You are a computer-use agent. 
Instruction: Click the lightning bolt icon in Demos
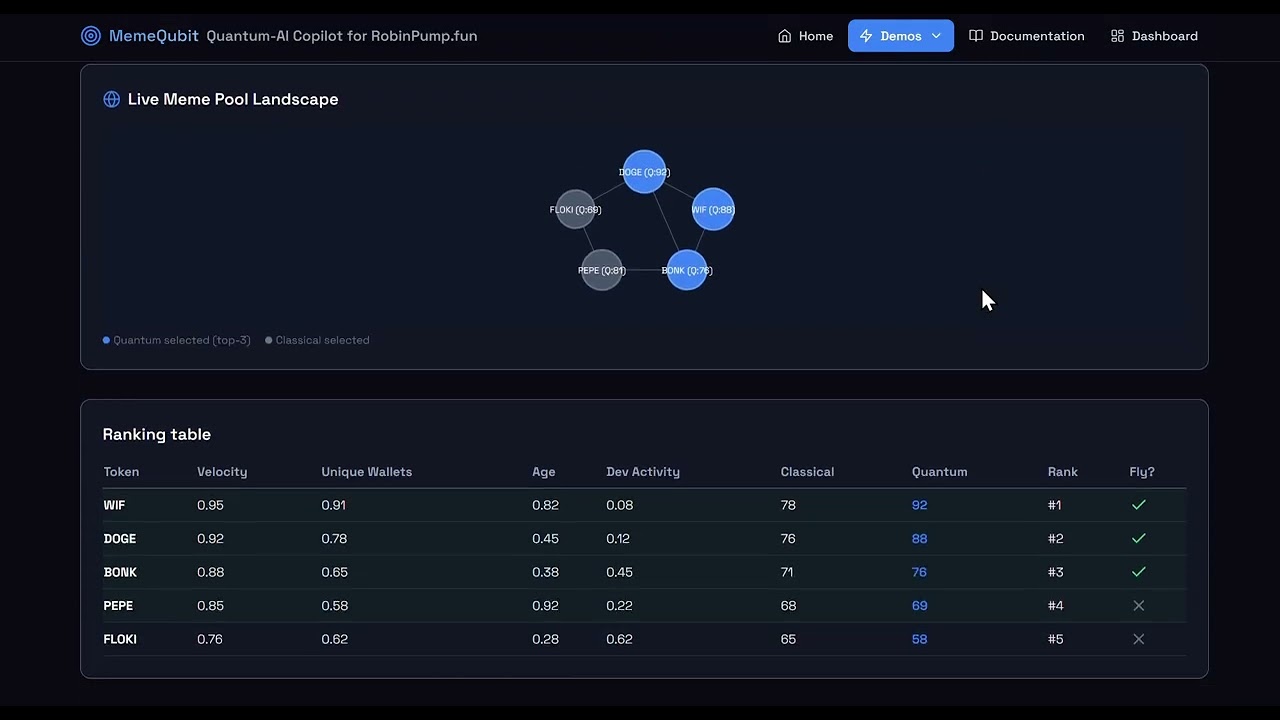pyautogui.click(x=866, y=36)
